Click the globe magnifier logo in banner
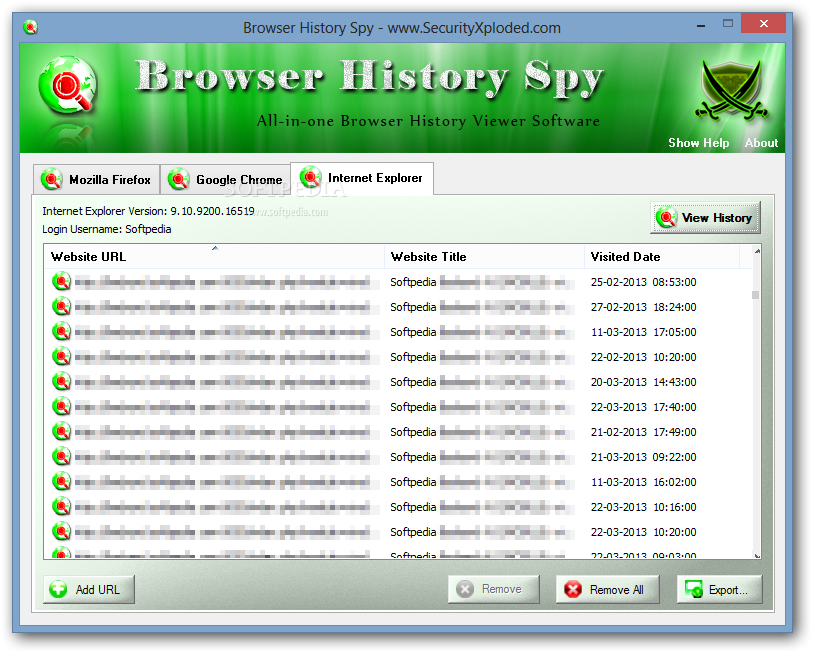 pos(68,85)
